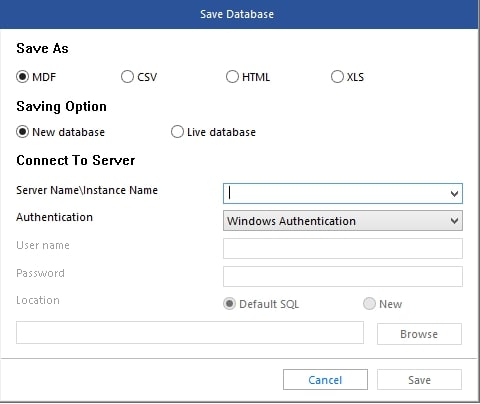Image resolution: width=480 pixels, height=404 pixels.
Task: Select Default SQL location radio button
Action: pyautogui.click(x=229, y=304)
